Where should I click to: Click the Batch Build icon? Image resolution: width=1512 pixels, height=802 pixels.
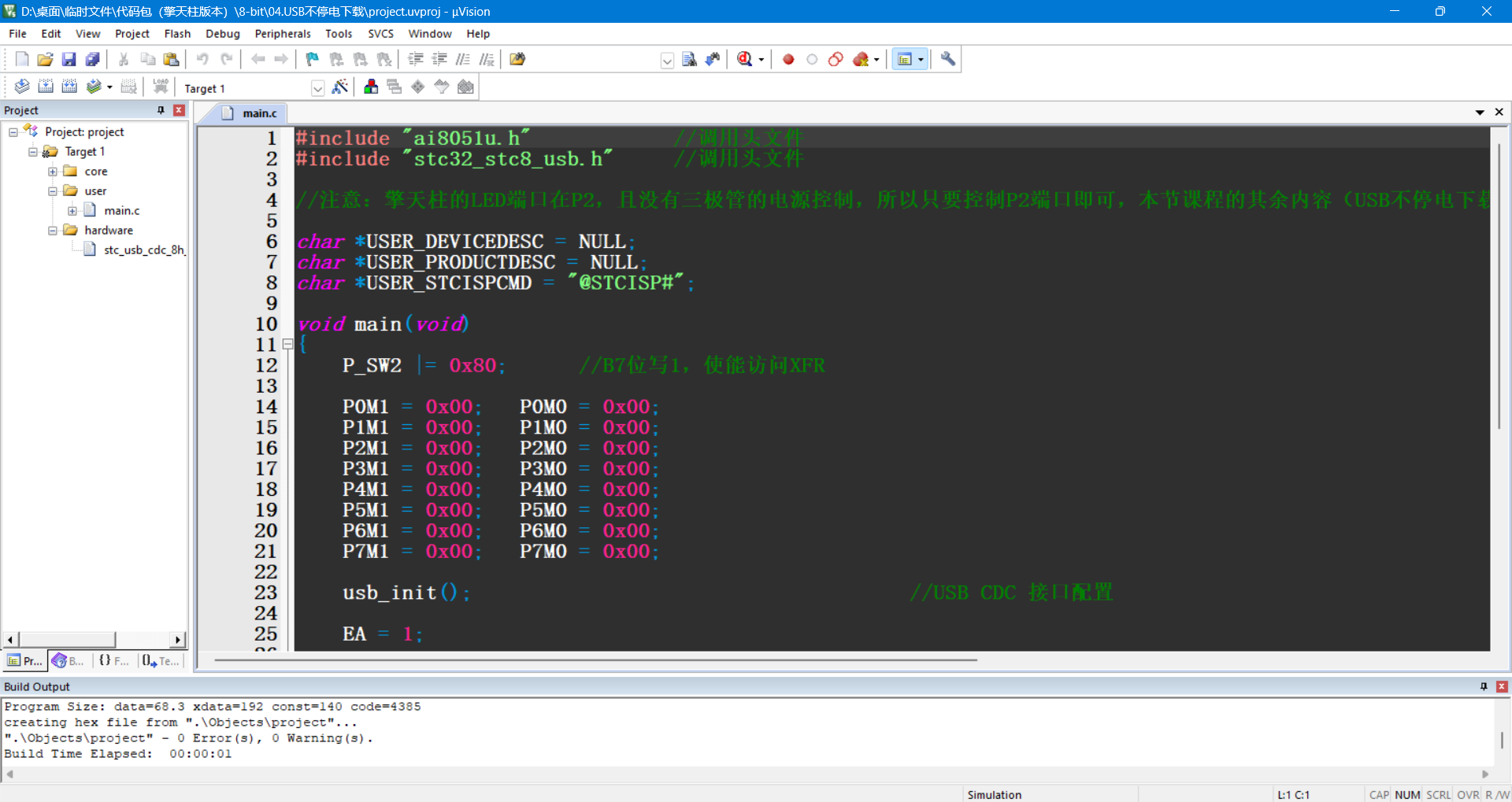pos(94,87)
